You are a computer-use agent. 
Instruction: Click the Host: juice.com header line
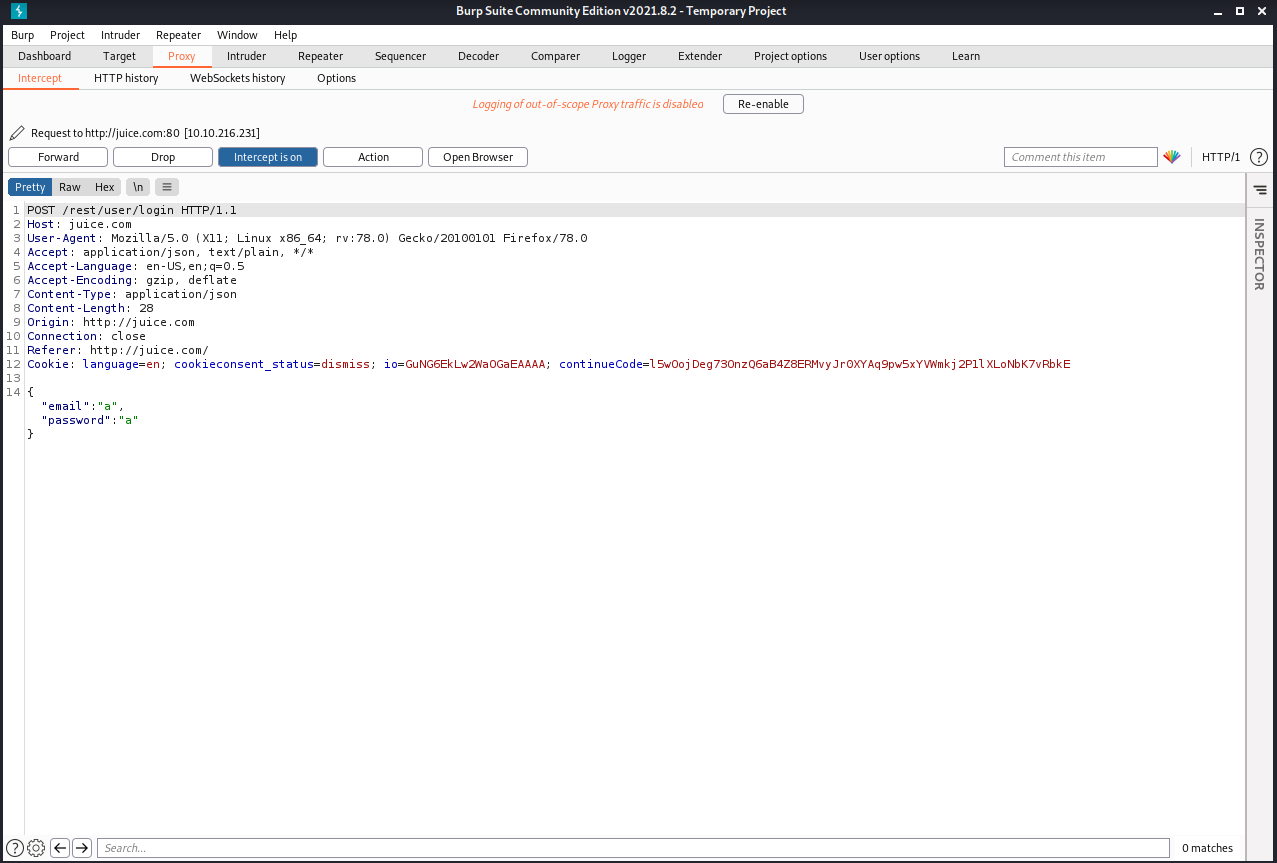pos(79,224)
